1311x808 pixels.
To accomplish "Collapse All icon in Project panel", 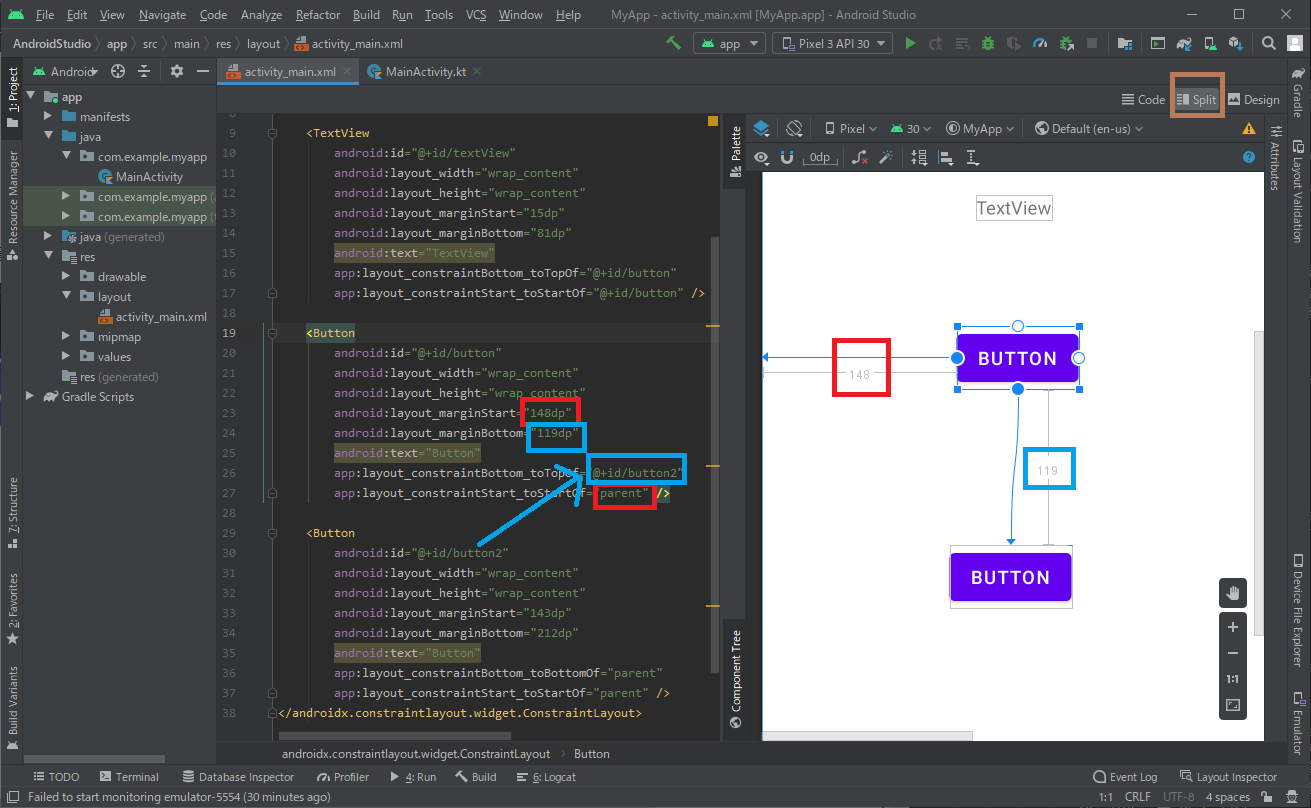I will pyautogui.click(x=144, y=71).
